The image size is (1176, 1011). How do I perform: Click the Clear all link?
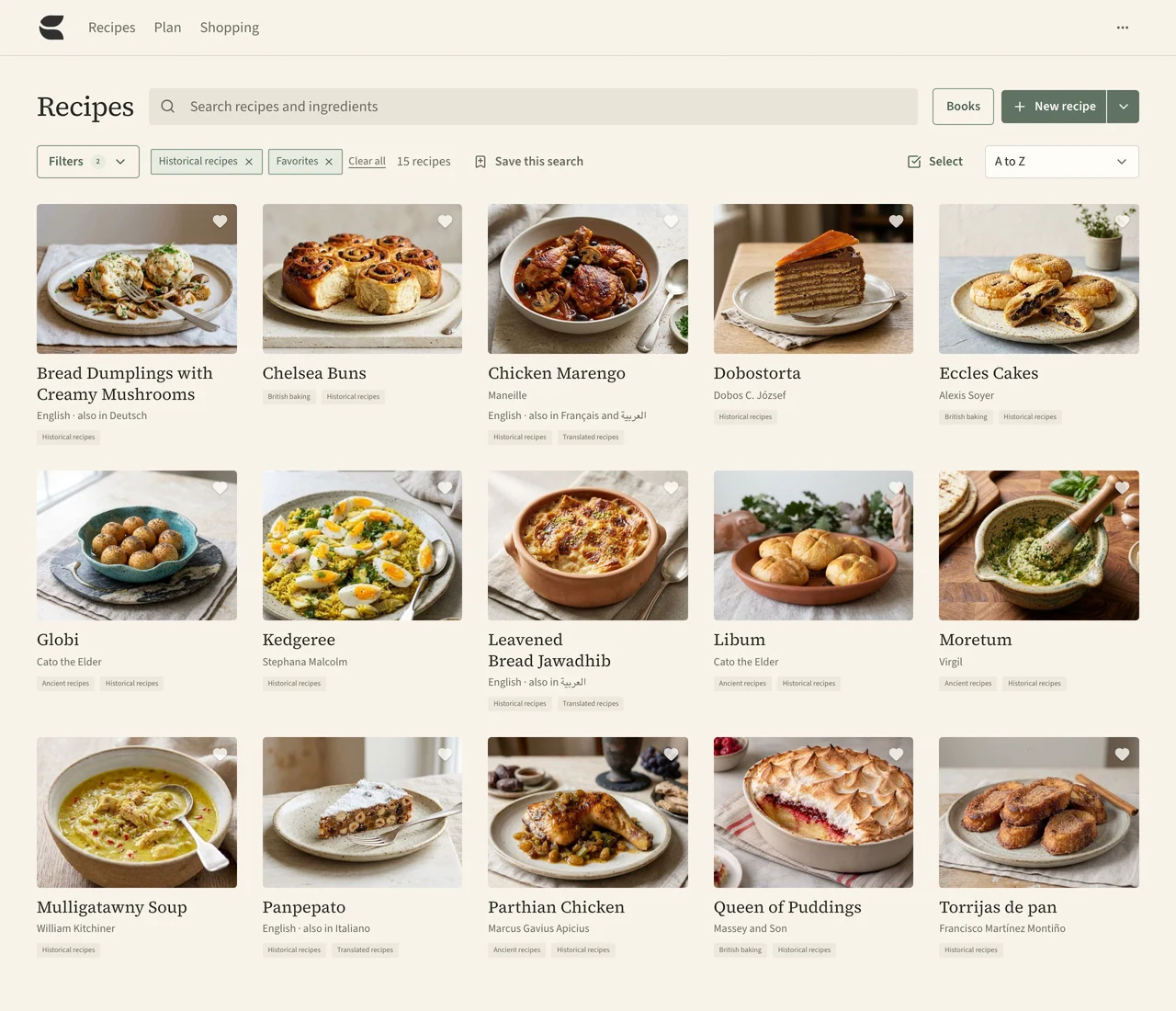click(367, 162)
